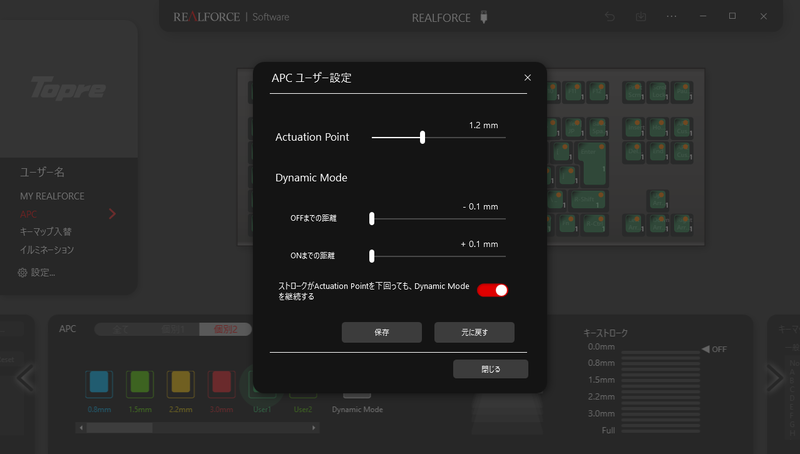Select the 個別2 tab
The height and width of the screenshot is (454, 800).
tap(226, 329)
